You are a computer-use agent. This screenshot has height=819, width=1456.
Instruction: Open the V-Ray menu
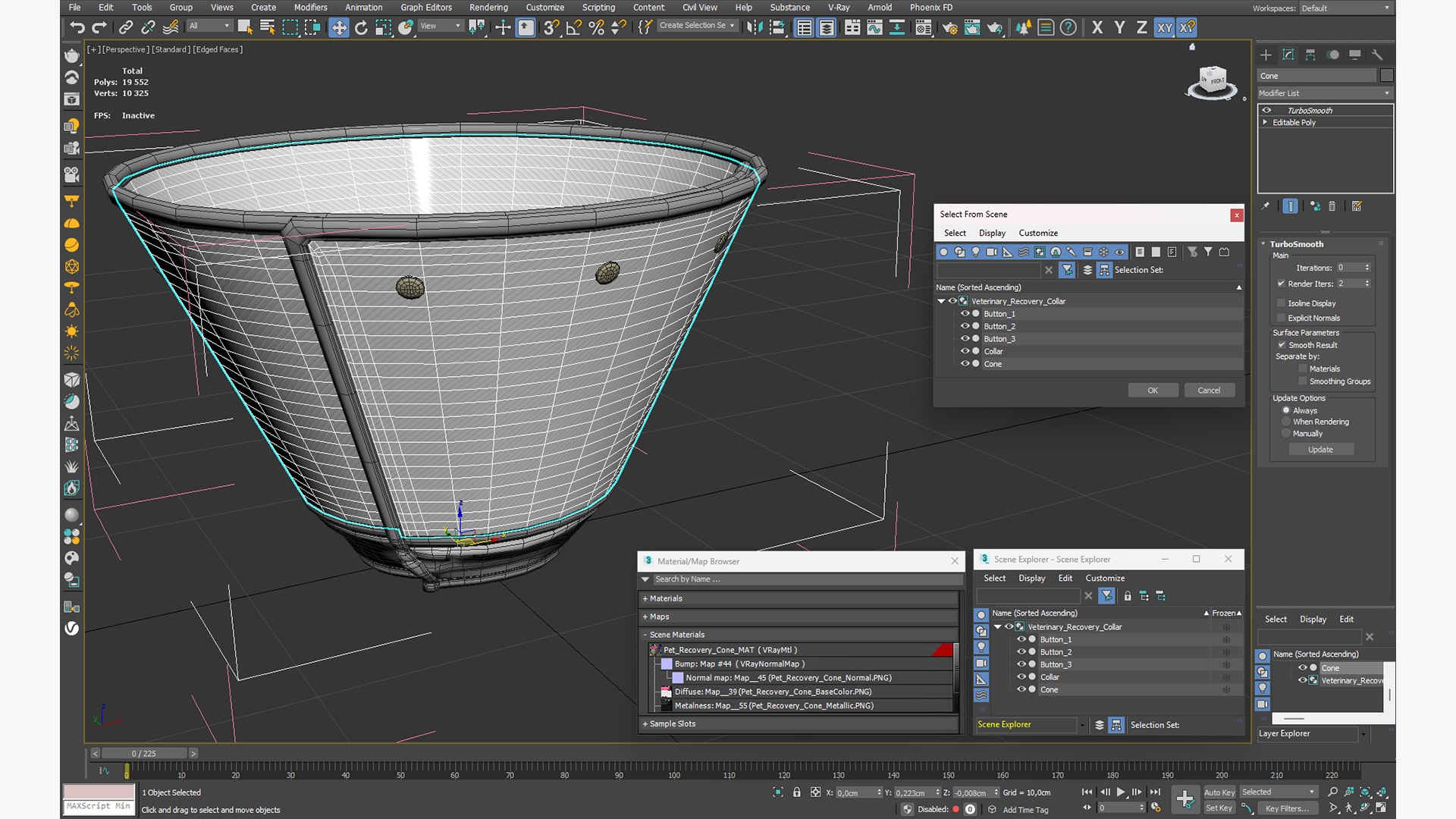839,8
